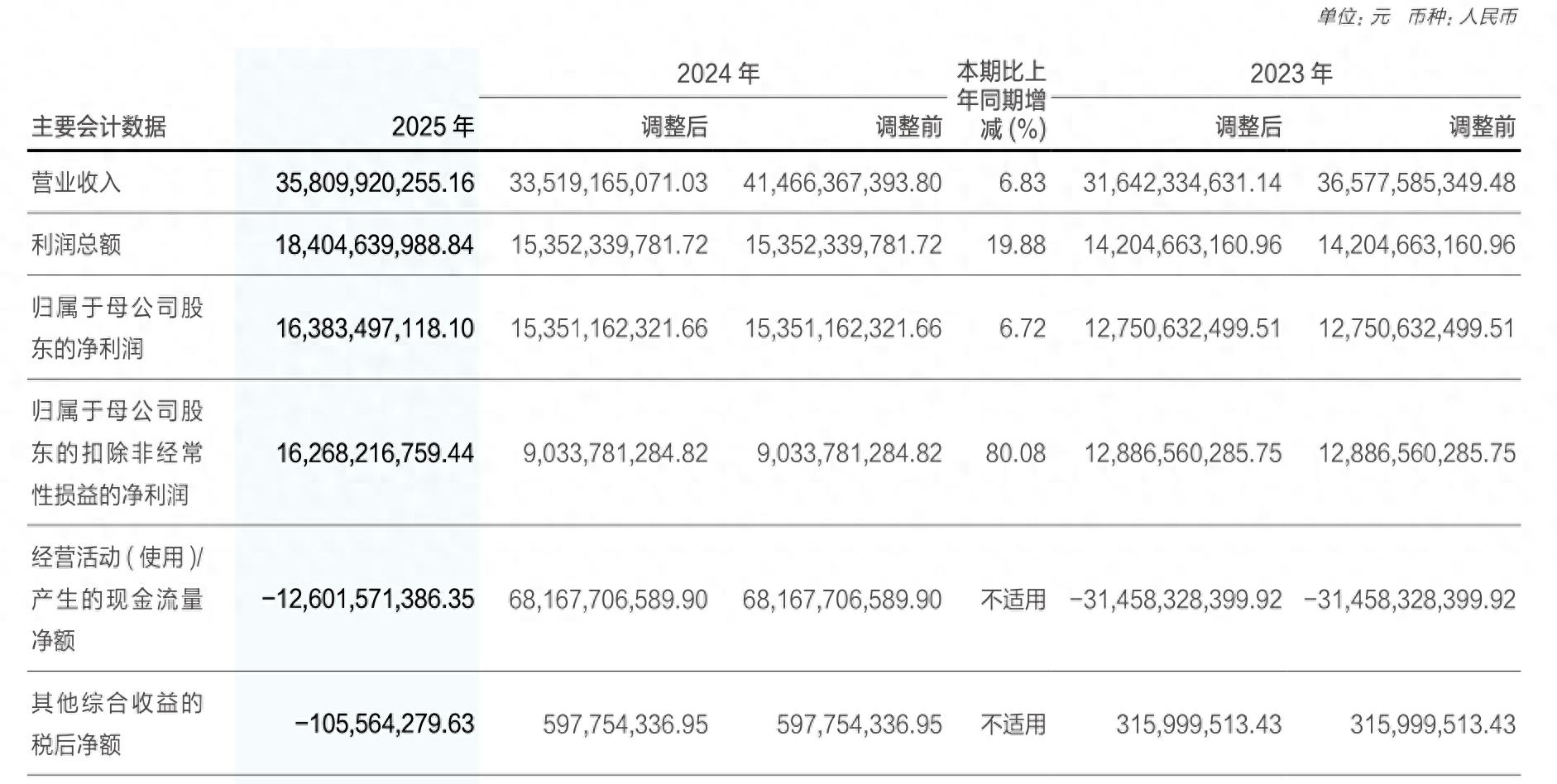Viewport: 1557px width, 784px height.
Task: Click the 主要会计数据 column header
Action: (x=98, y=127)
